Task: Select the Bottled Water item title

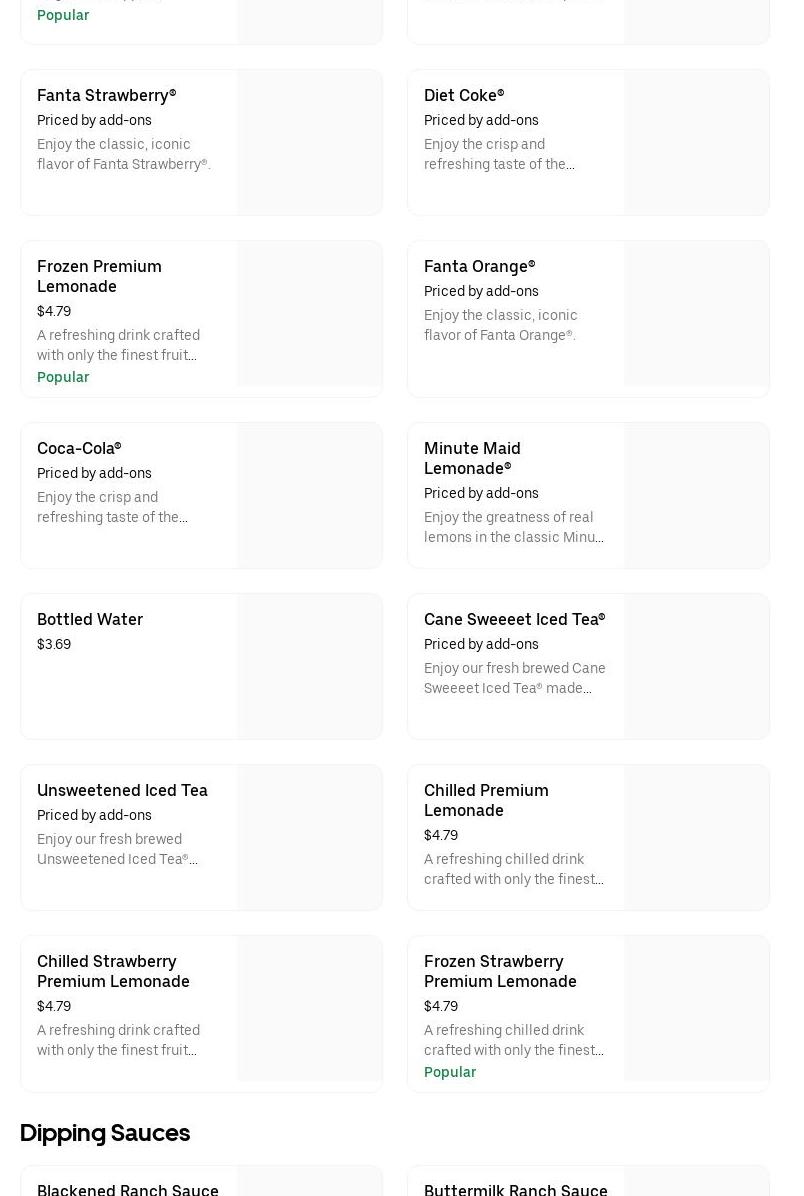Action: (90, 620)
